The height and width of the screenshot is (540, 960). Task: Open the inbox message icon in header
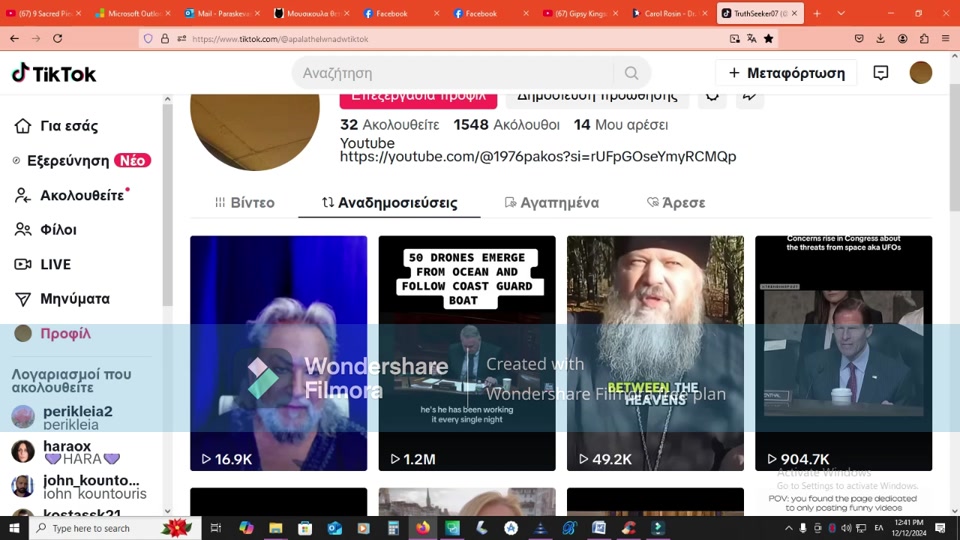click(x=881, y=73)
